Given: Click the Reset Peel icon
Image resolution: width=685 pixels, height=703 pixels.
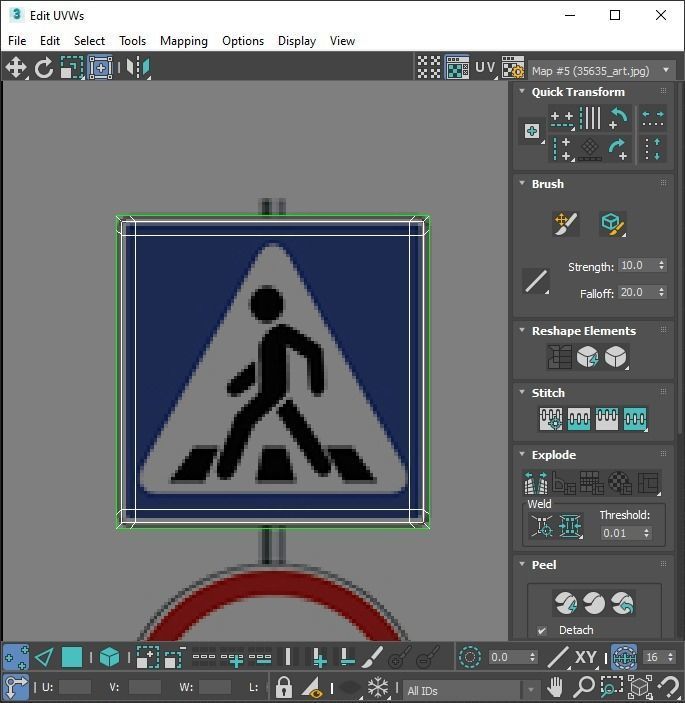Looking at the screenshot, I should point(622,603).
